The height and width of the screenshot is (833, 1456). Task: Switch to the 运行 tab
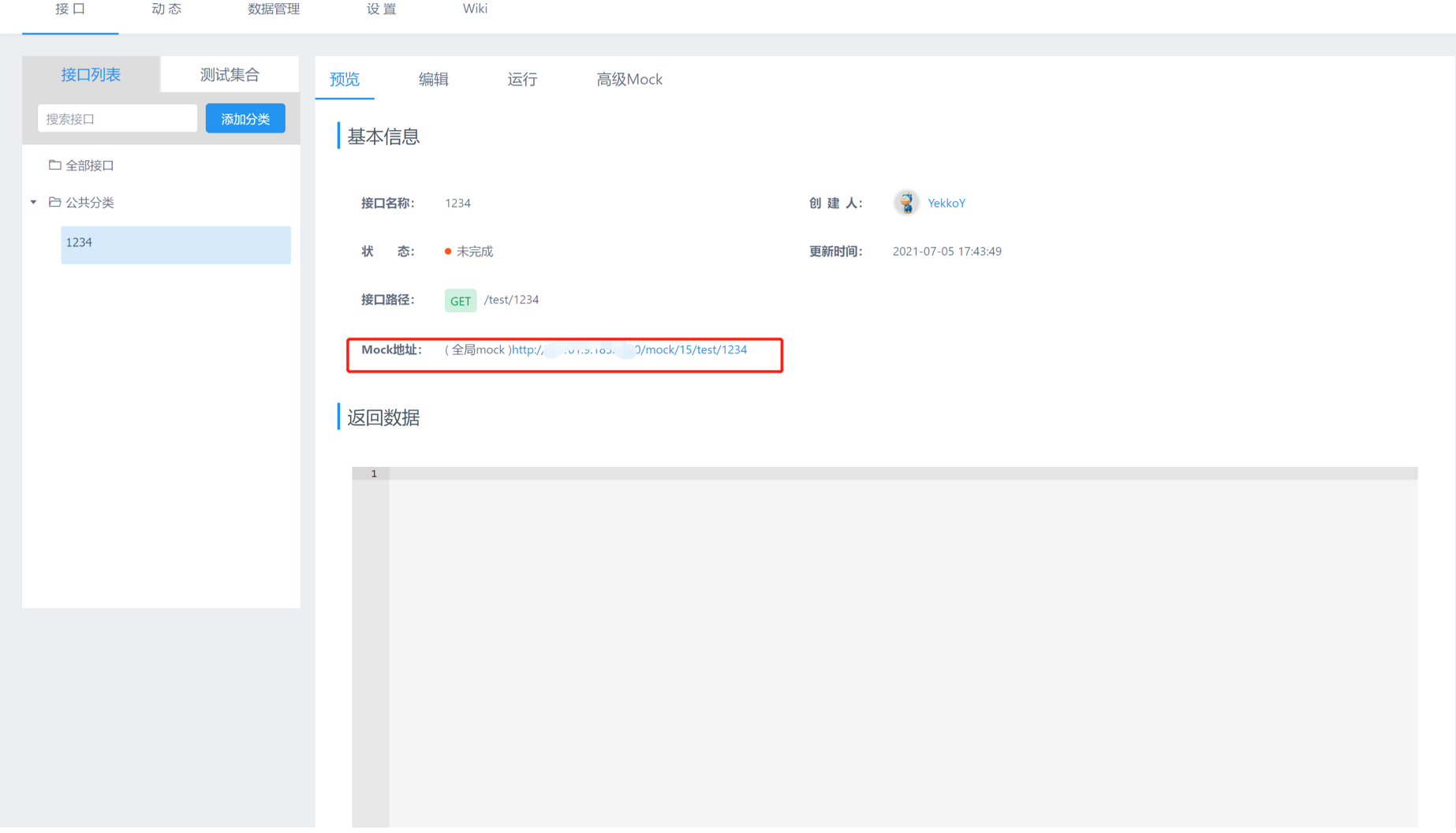click(522, 79)
